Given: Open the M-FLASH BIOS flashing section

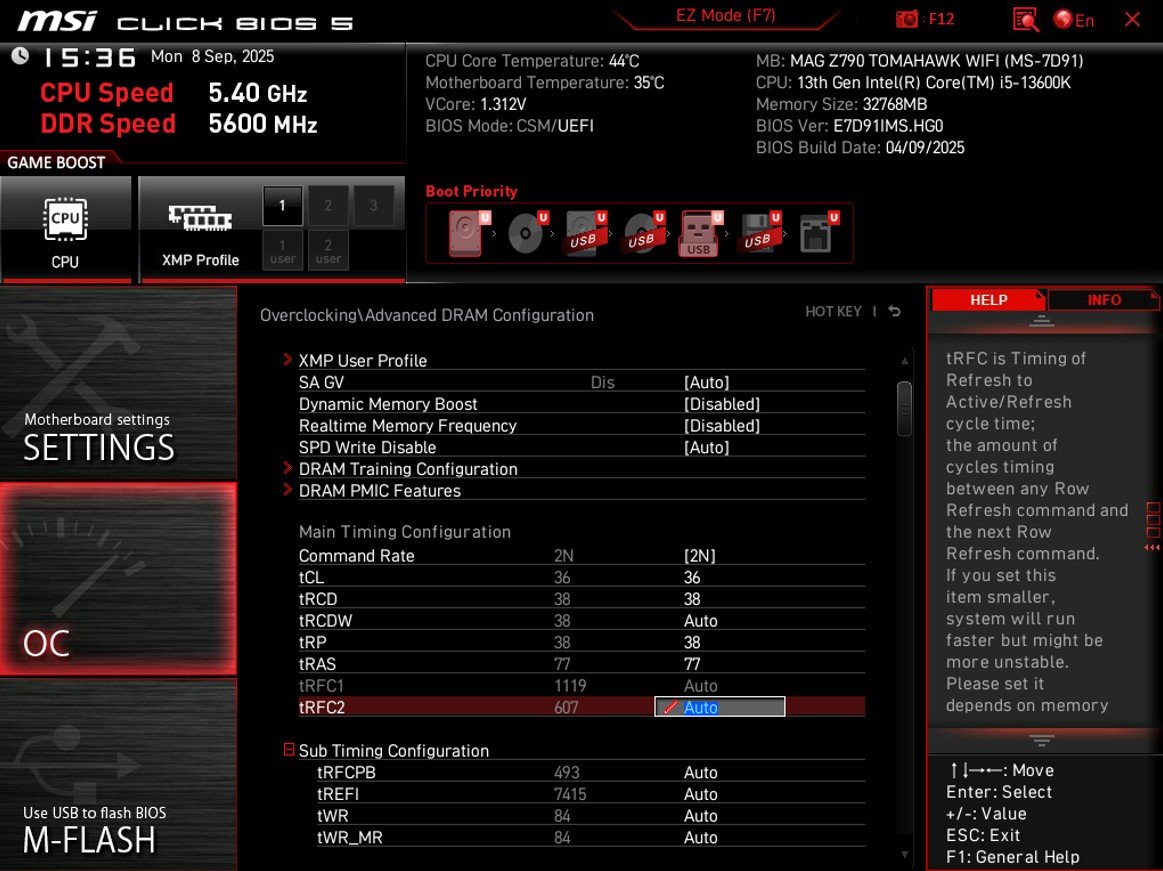Looking at the screenshot, I should (x=118, y=775).
